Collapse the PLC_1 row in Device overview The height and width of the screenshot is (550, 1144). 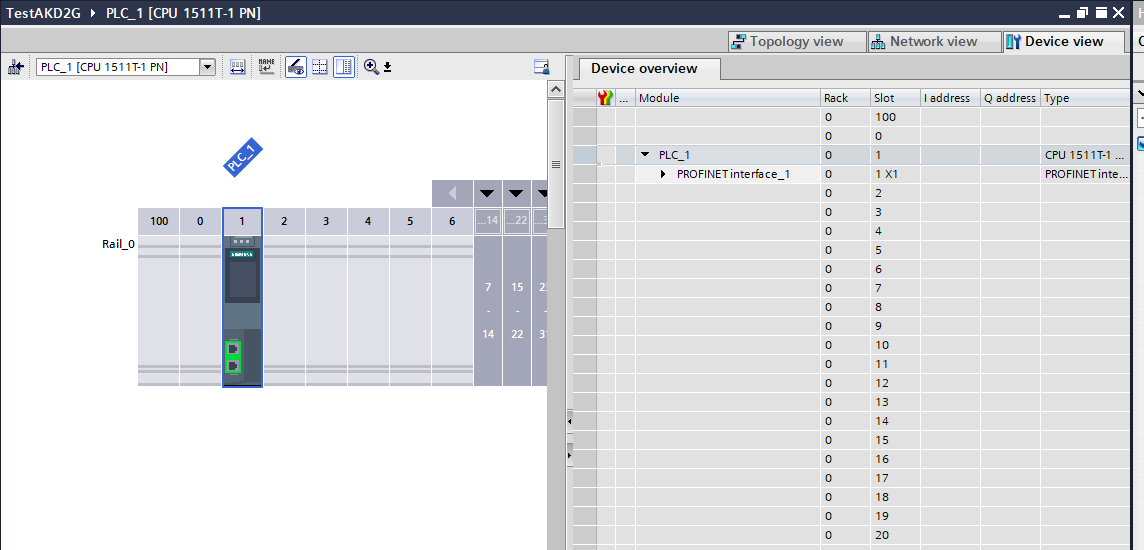pos(645,155)
